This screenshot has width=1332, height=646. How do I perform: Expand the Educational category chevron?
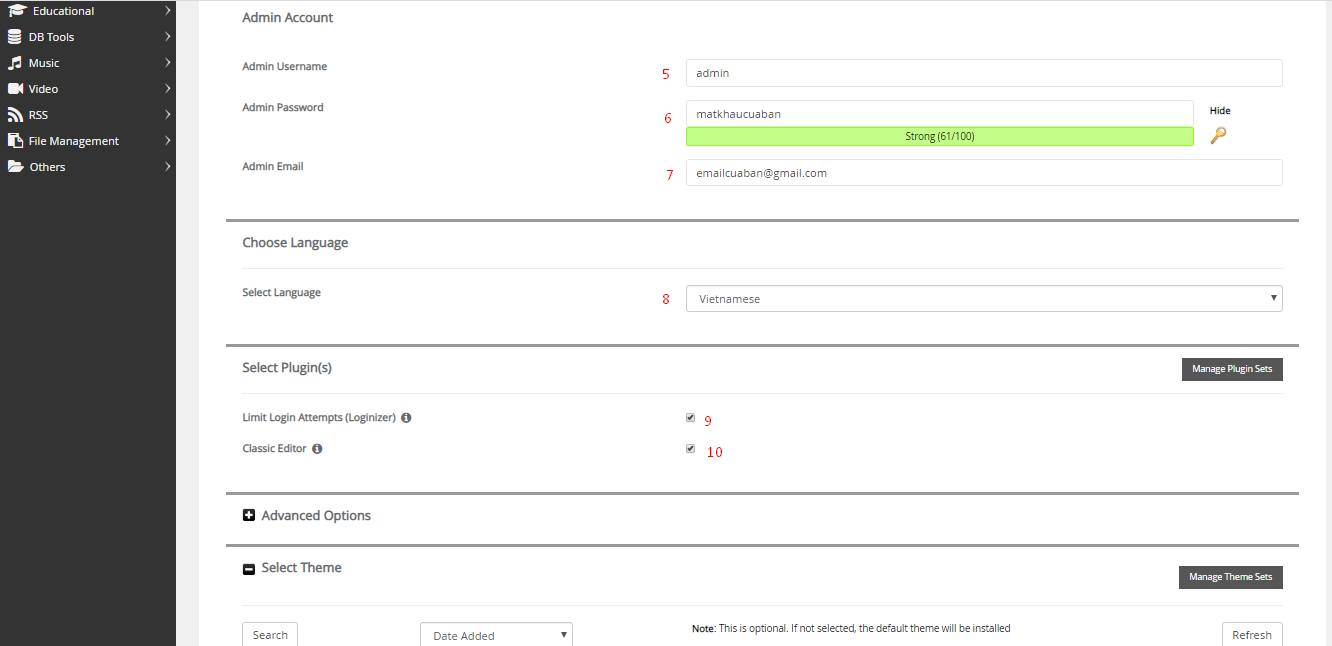point(168,11)
